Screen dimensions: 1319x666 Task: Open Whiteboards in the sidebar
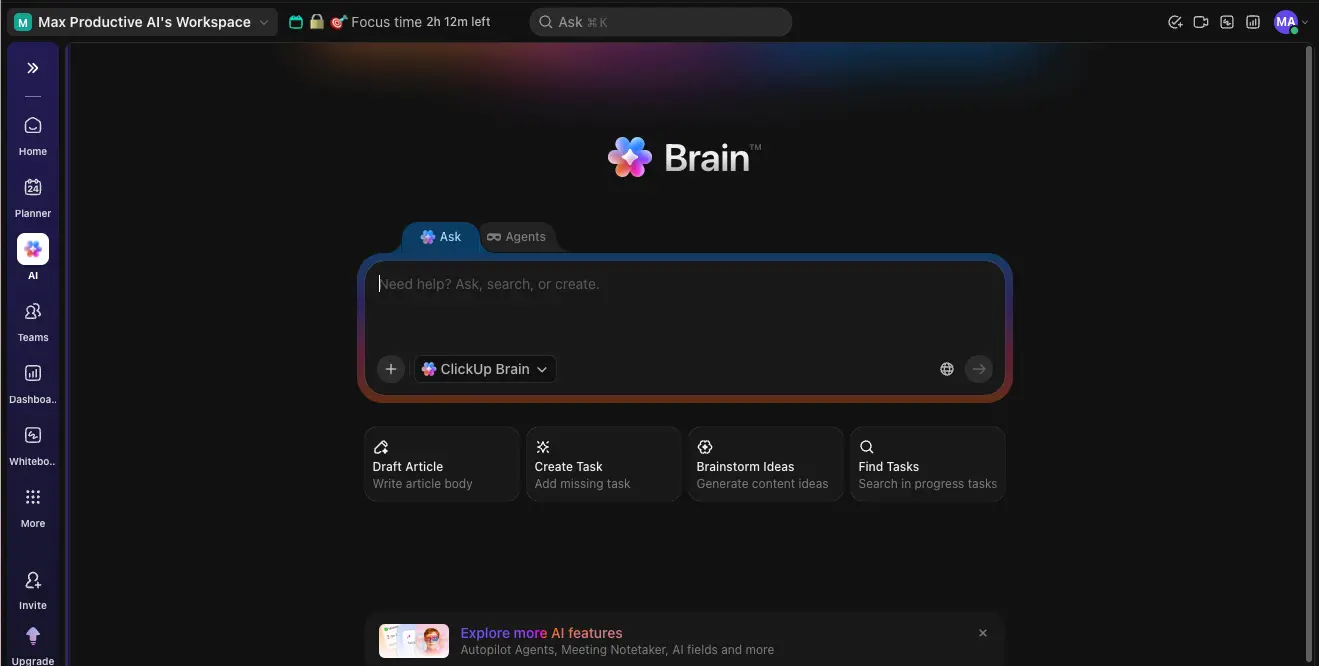[x=32, y=443]
